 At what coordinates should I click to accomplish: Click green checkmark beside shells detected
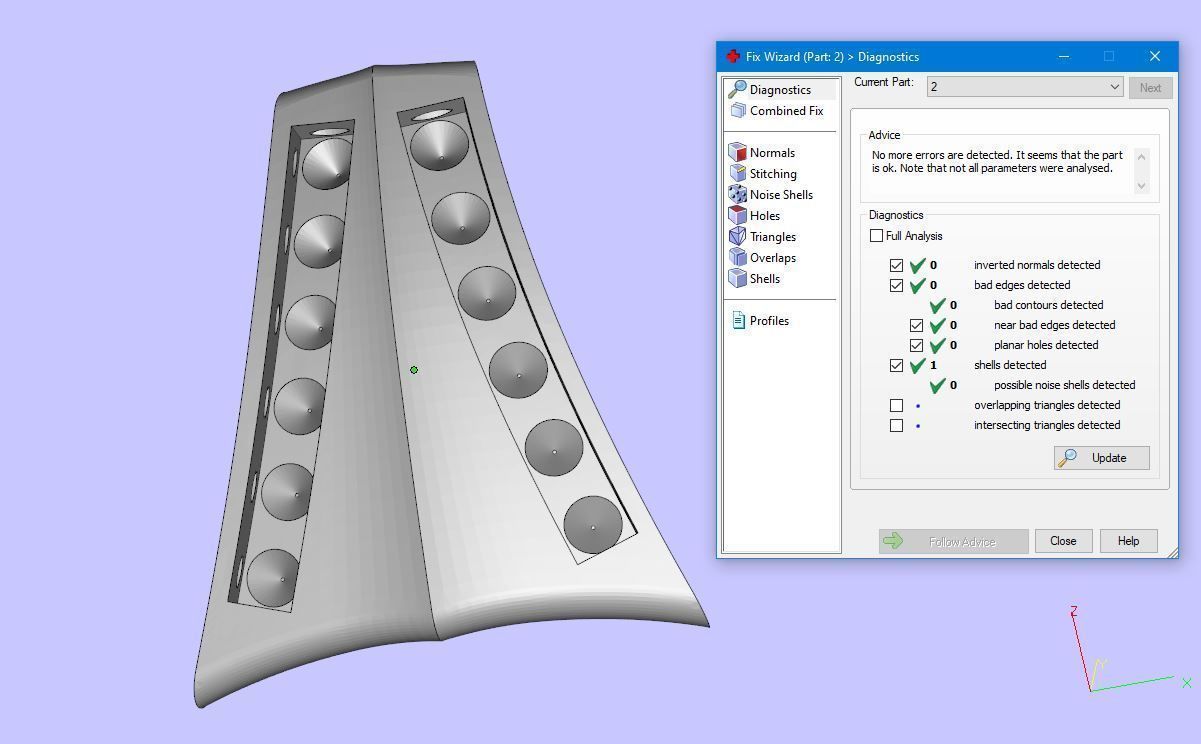point(917,365)
